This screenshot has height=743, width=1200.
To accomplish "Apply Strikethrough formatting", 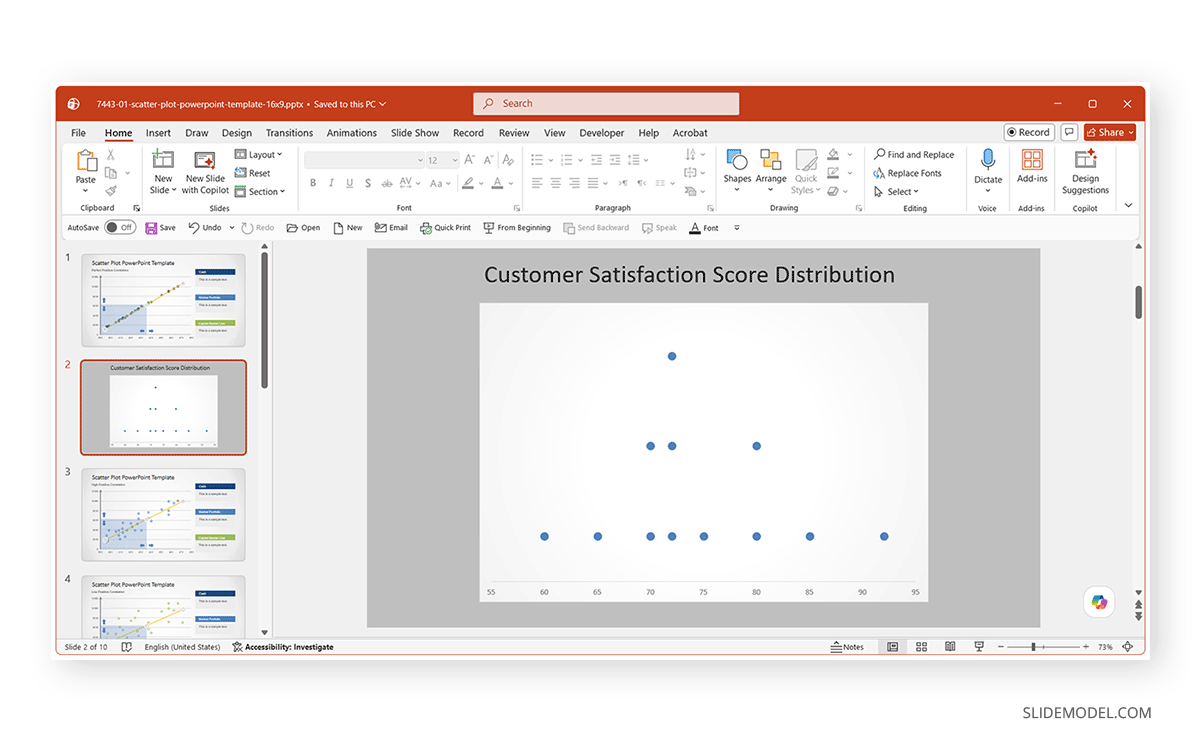I will (386, 183).
